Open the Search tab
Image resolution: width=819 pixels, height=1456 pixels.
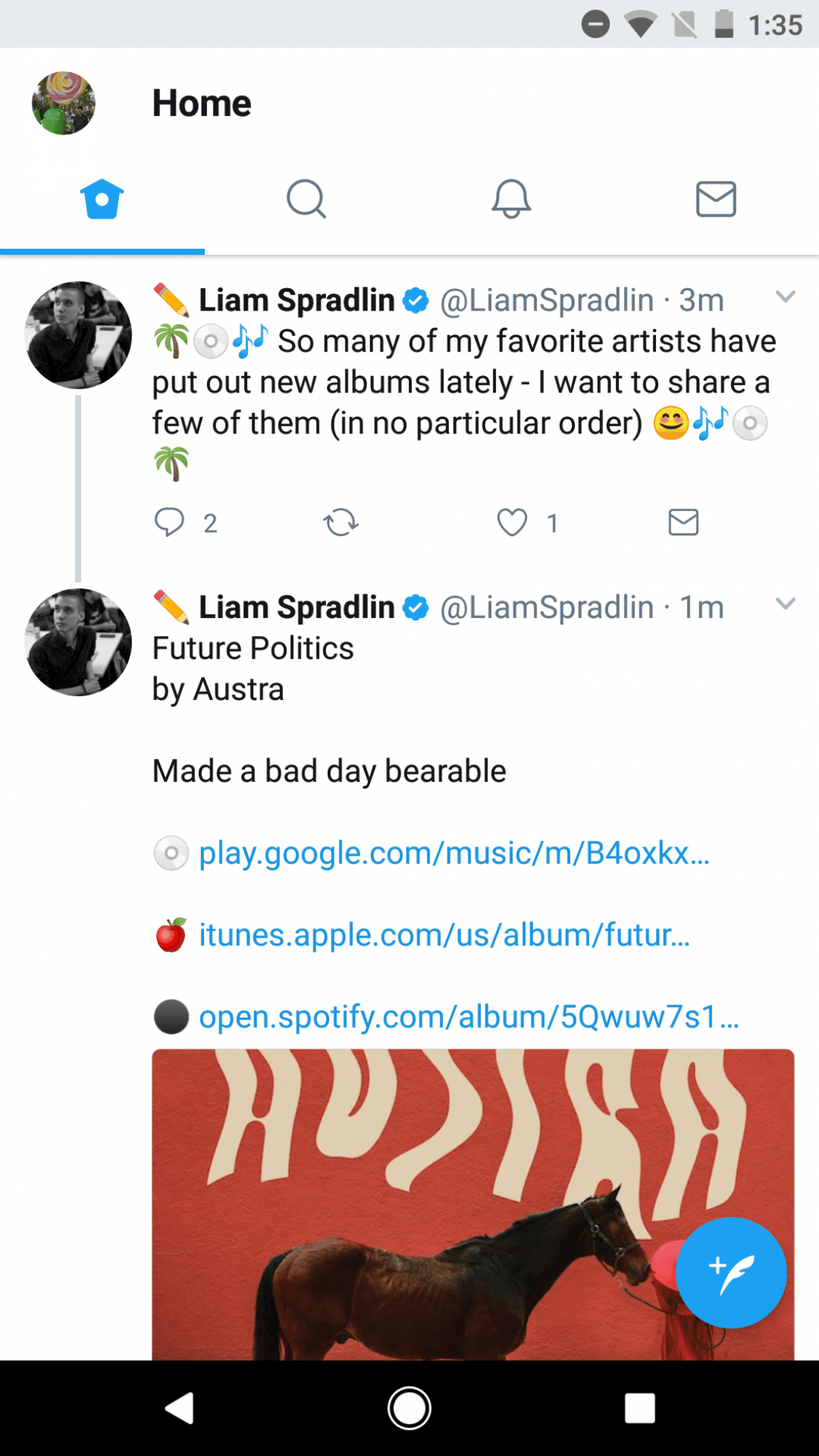[306, 199]
